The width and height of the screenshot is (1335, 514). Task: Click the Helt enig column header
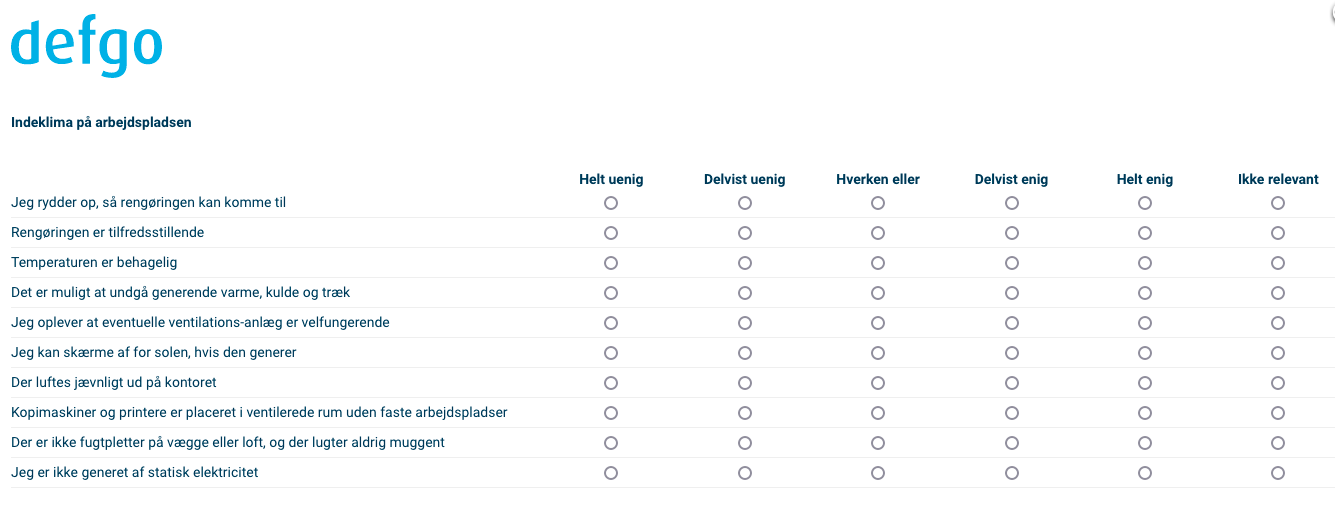[x=1145, y=180]
